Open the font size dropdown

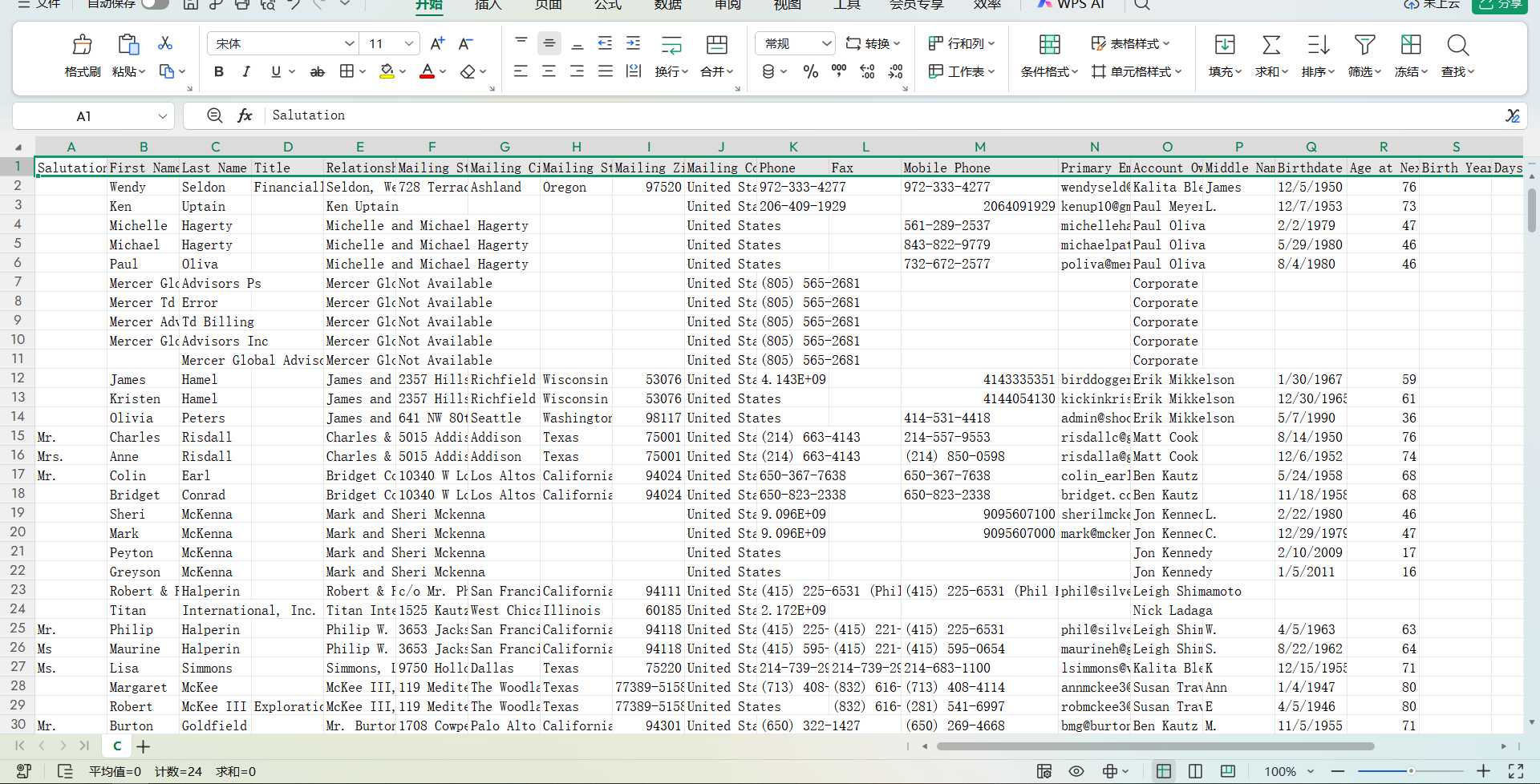(x=409, y=43)
